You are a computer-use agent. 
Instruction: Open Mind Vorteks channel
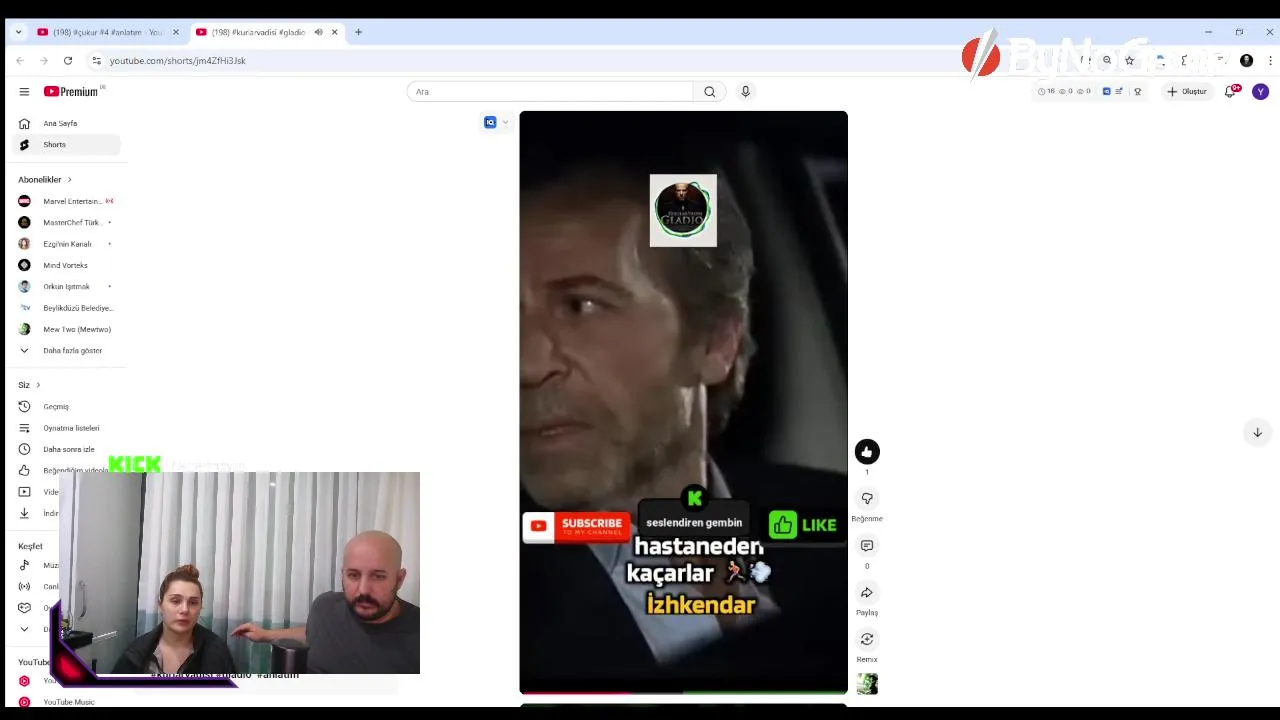click(x=66, y=265)
